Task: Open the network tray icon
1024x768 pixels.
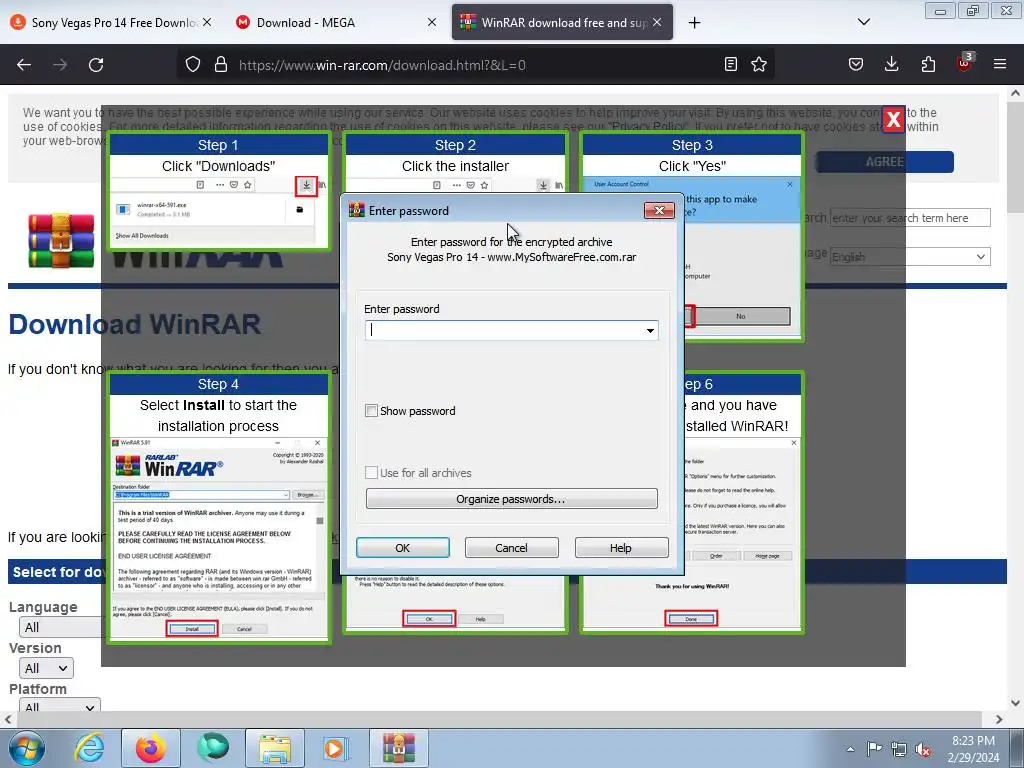Action: pyautogui.click(x=899, y=749)
